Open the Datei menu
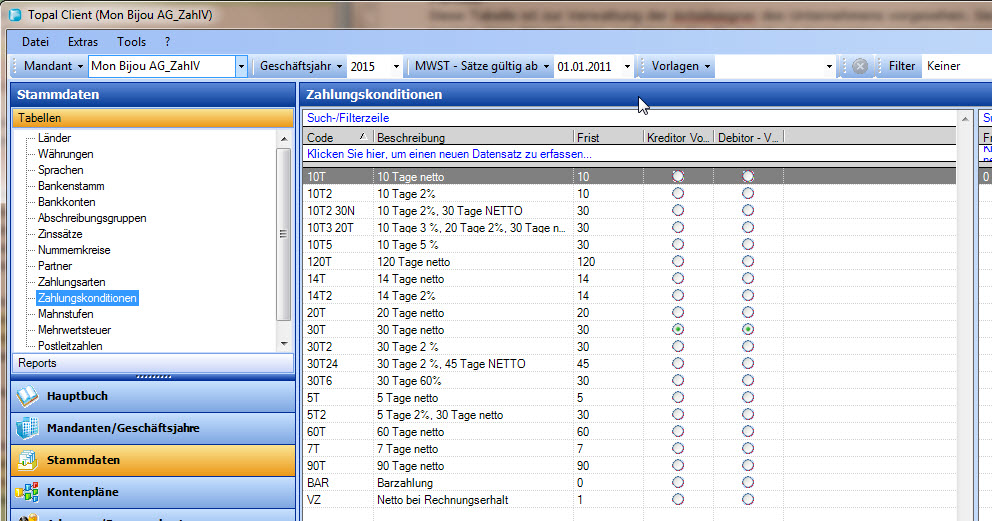The width and height of the screenshot is (992, 521). pos(35,42)
